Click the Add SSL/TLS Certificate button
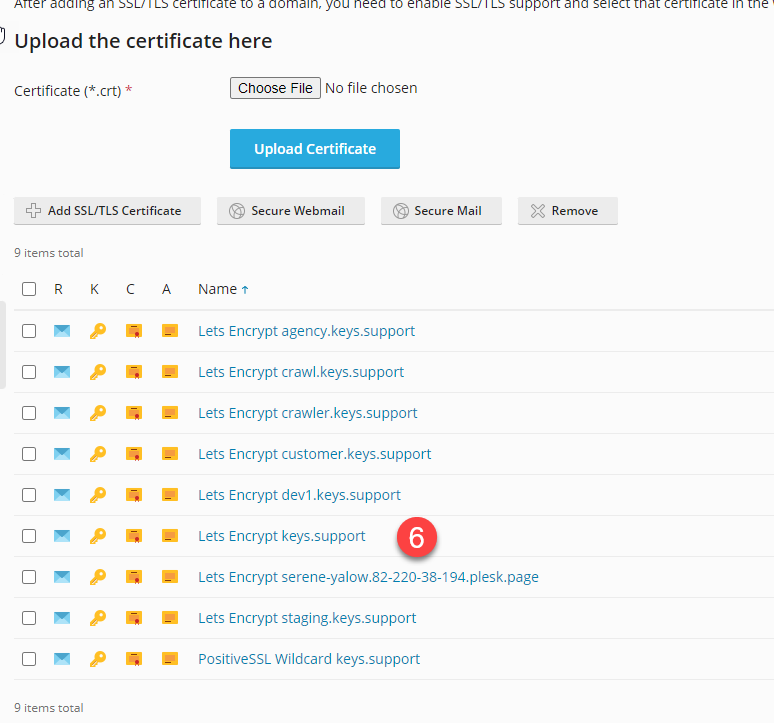Image resolution: width=774 pixels, height=723 pixels. pos(107,211)
